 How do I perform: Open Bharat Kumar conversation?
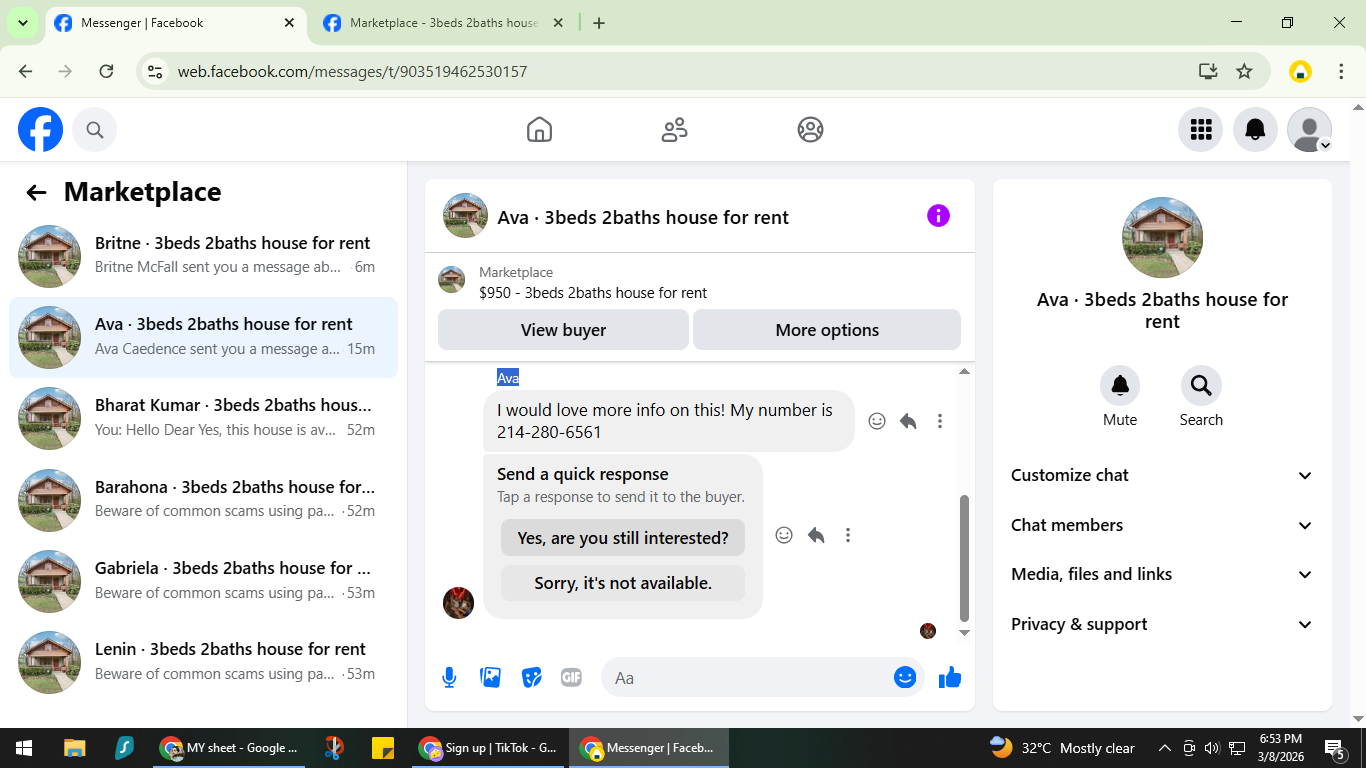pyautogui.click(x=203, y=418)
